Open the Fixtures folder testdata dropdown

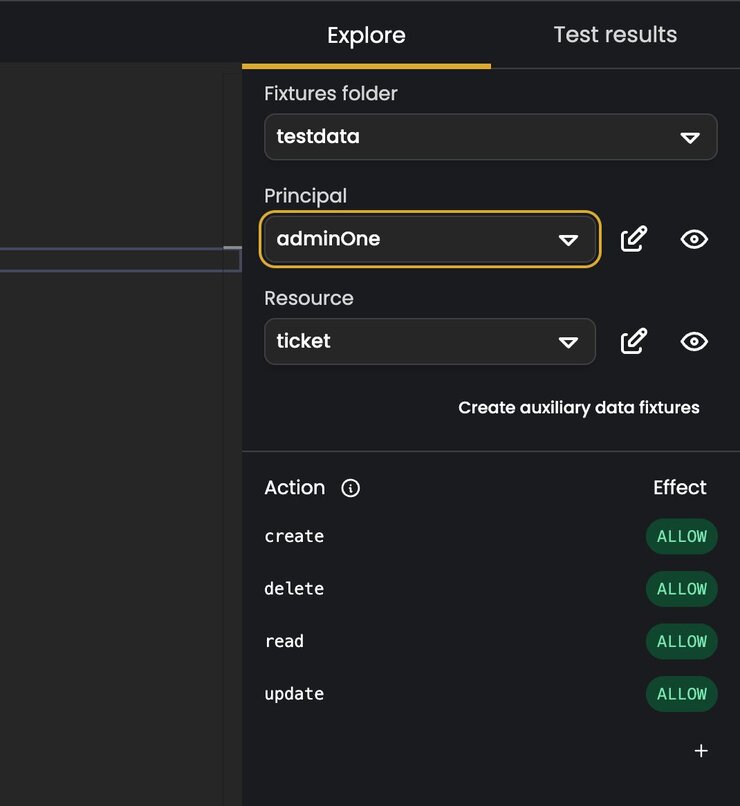tap(491, 137)
